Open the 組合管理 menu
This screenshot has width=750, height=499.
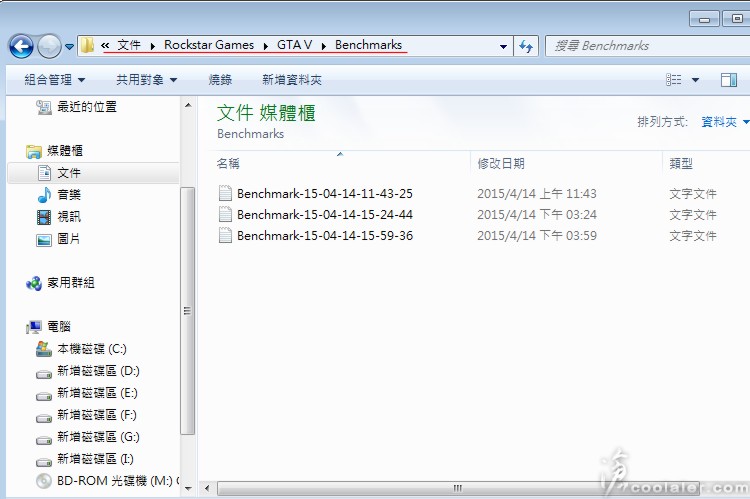tap(55, 80)
